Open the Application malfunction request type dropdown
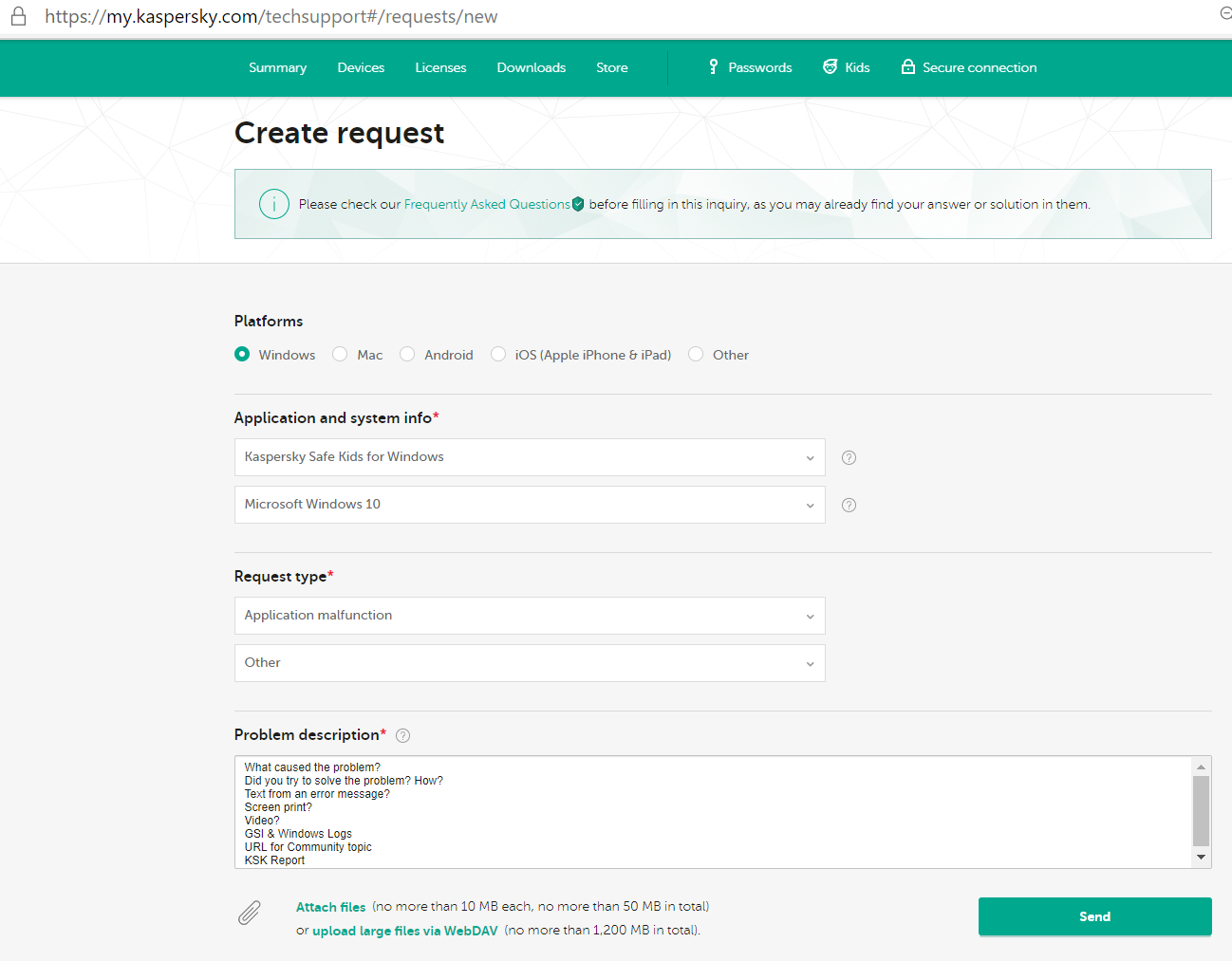 [530, 616]
